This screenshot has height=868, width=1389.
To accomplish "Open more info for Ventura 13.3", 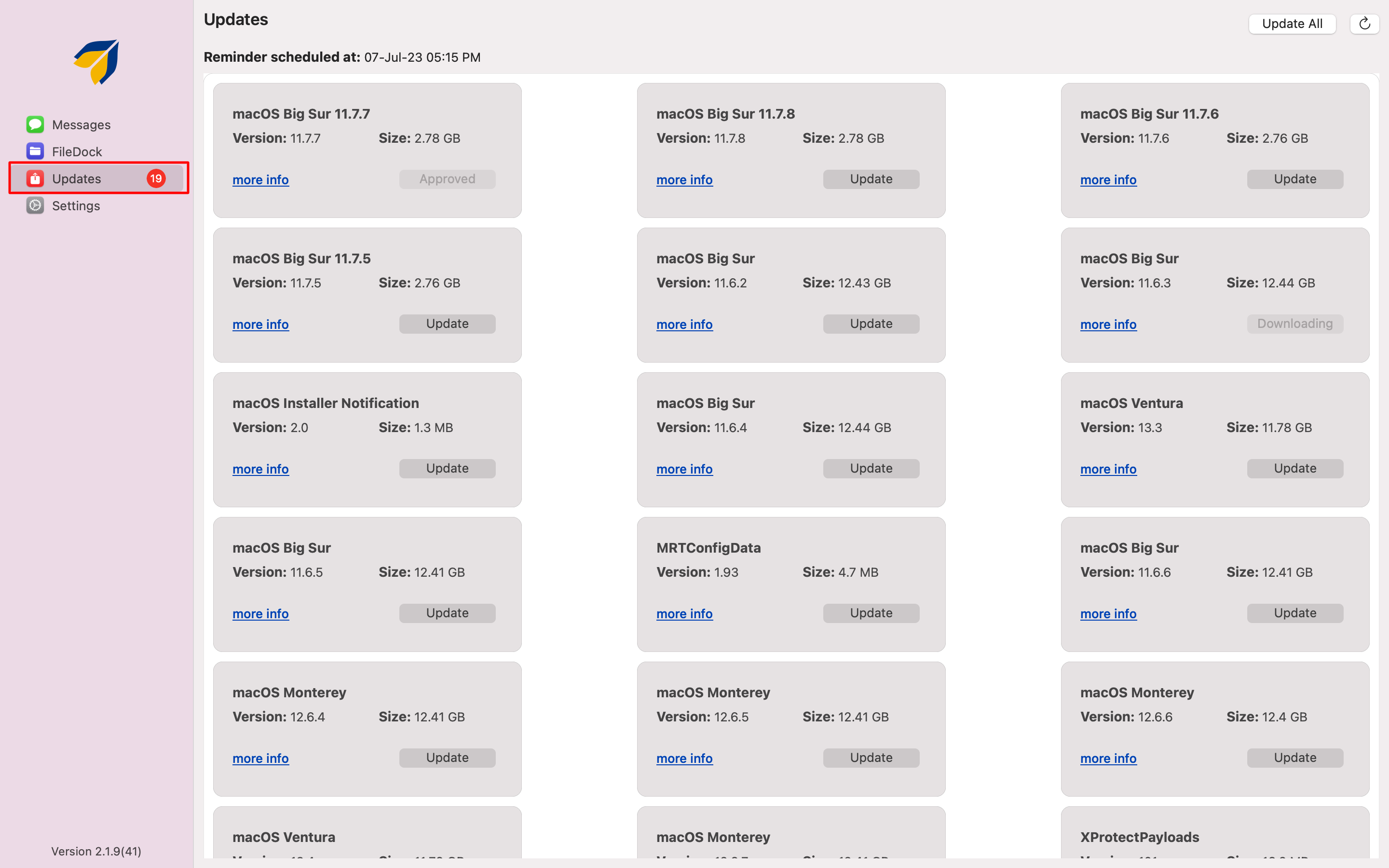I will (x=1108, y=469).
